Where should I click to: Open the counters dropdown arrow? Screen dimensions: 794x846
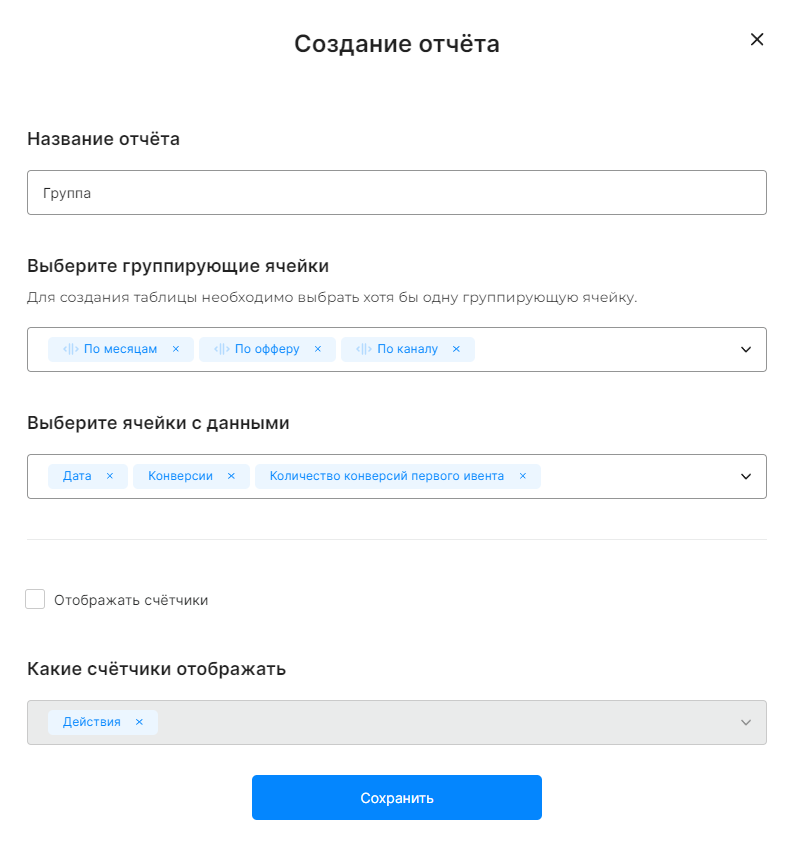pyautogui.click(x=745, y=722)
